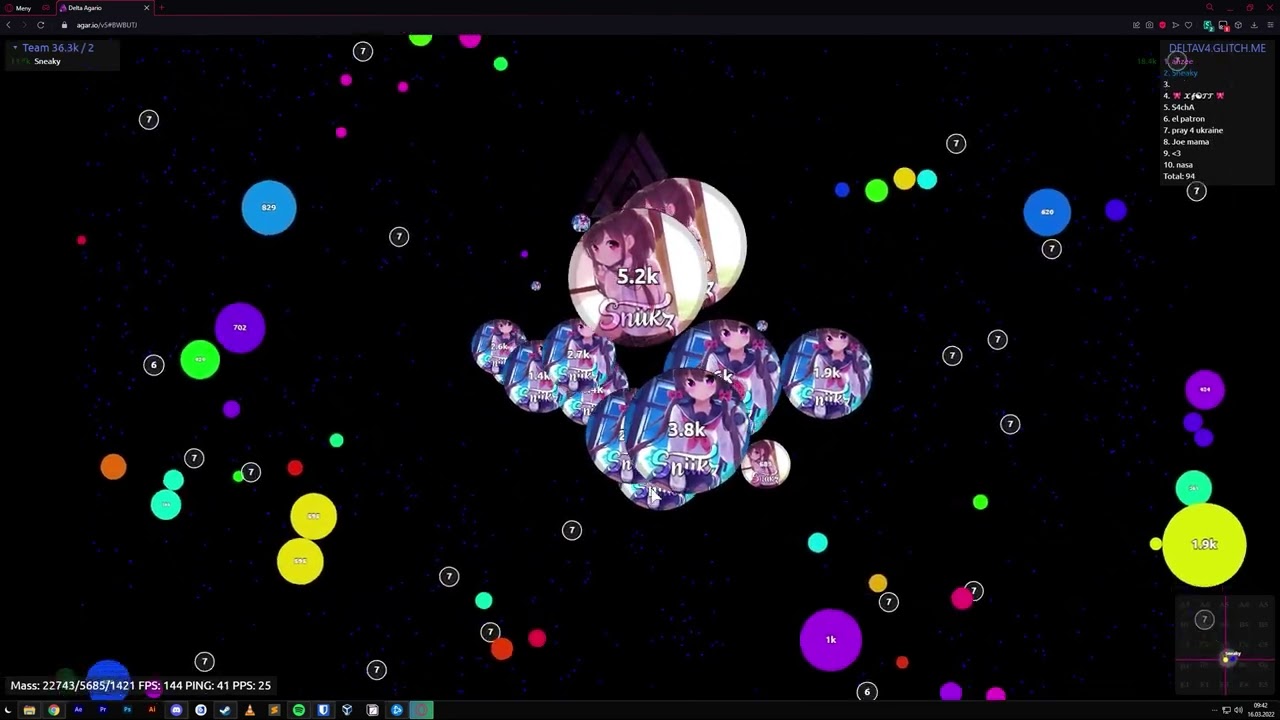Click the send flow arrow icon
This screenshot has height=720, width=1280.
(x=1175, y=25)
